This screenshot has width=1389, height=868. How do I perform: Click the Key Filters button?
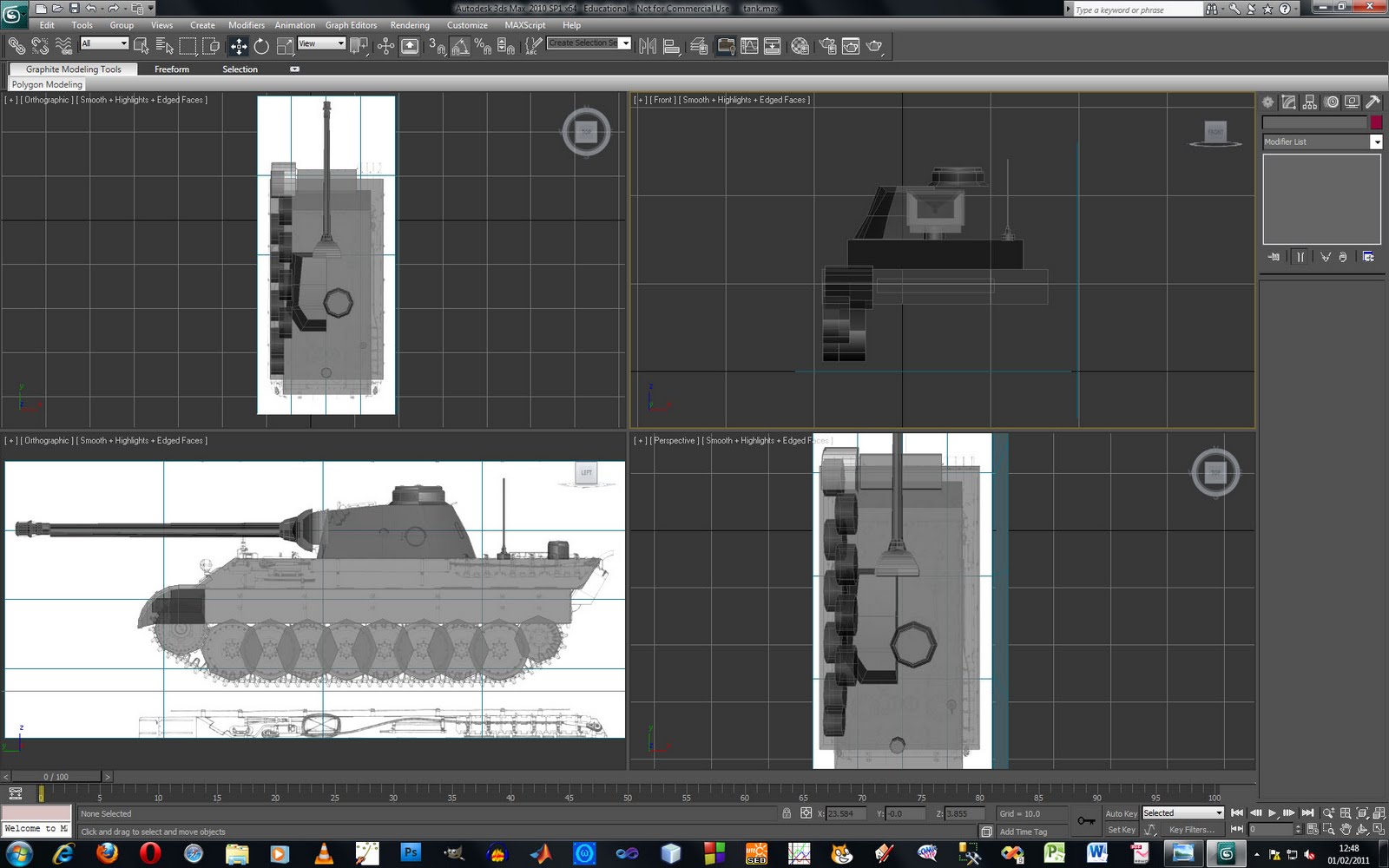(x=1192, y=830)
